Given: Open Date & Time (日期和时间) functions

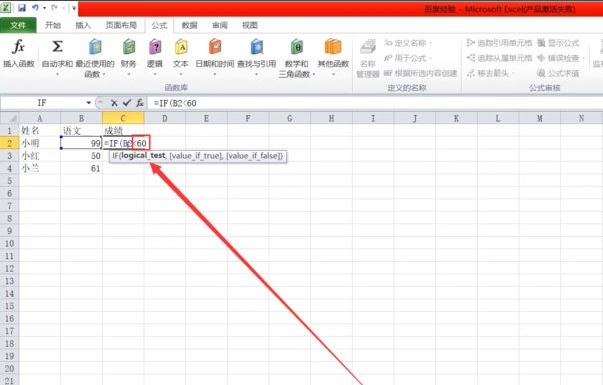Looking at the screenshot, I should click(x=215, y=47).
